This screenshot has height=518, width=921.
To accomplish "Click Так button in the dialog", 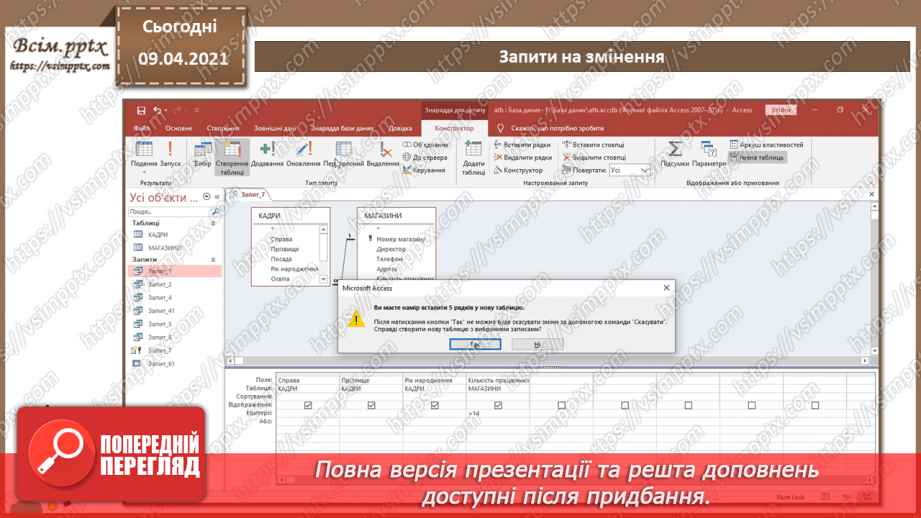I will 475,344.
